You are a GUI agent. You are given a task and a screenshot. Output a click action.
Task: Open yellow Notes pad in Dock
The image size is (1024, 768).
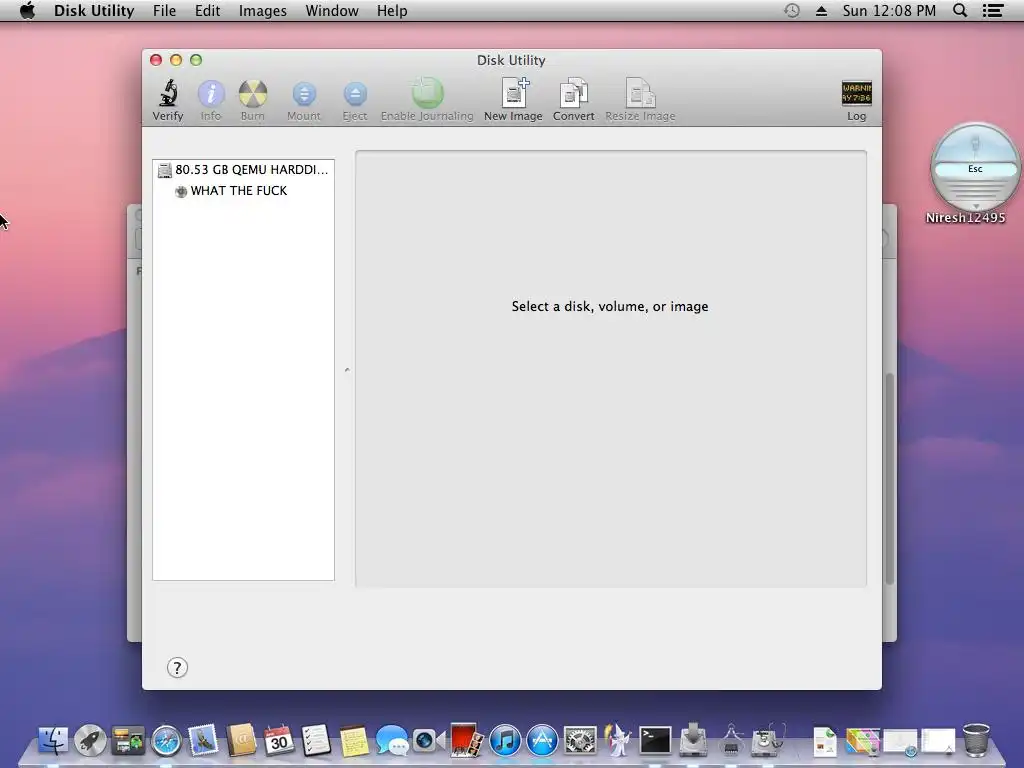[x=355, y=741]
